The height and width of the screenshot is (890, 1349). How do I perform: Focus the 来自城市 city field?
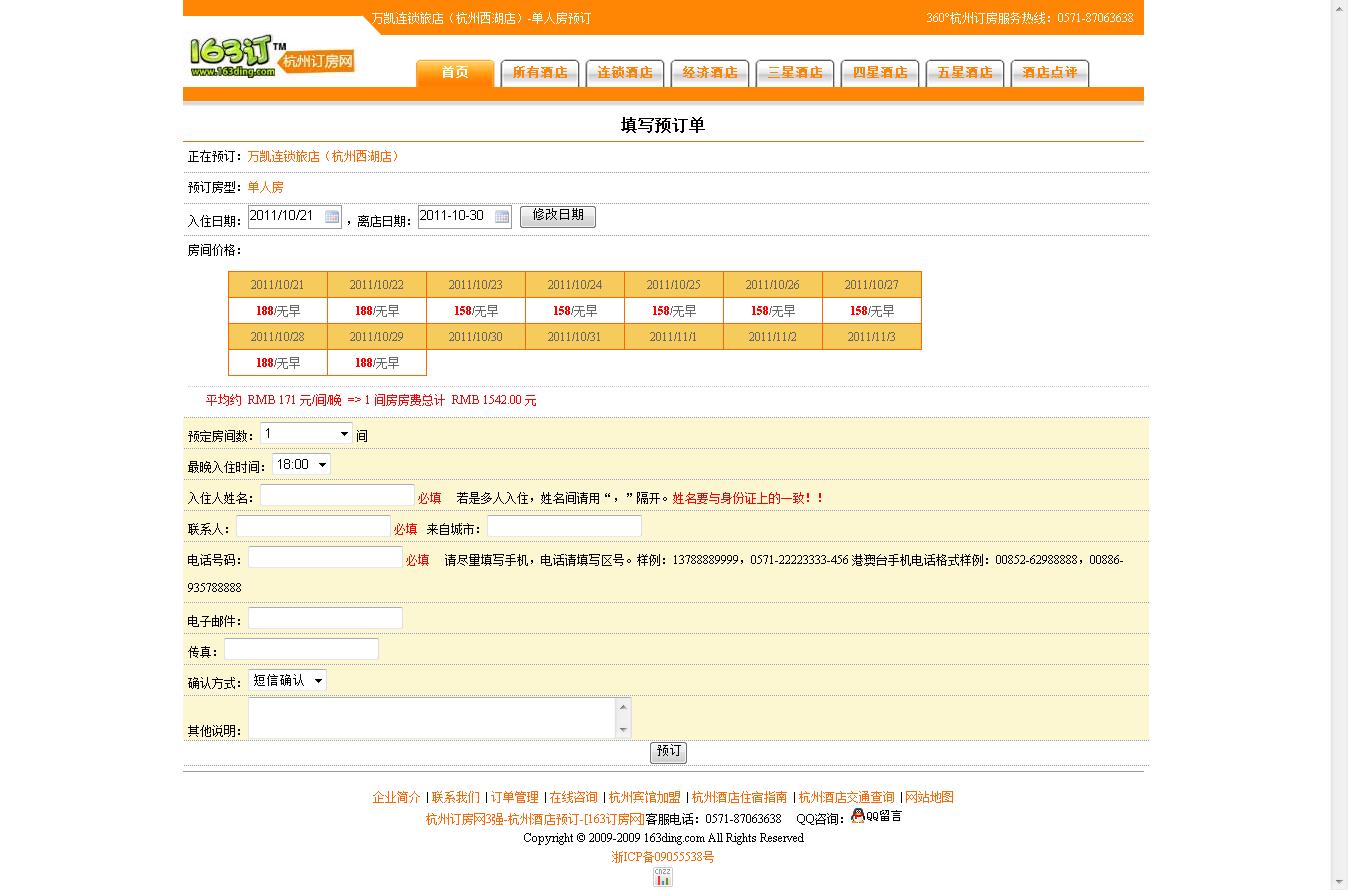(x=564, y=527)
